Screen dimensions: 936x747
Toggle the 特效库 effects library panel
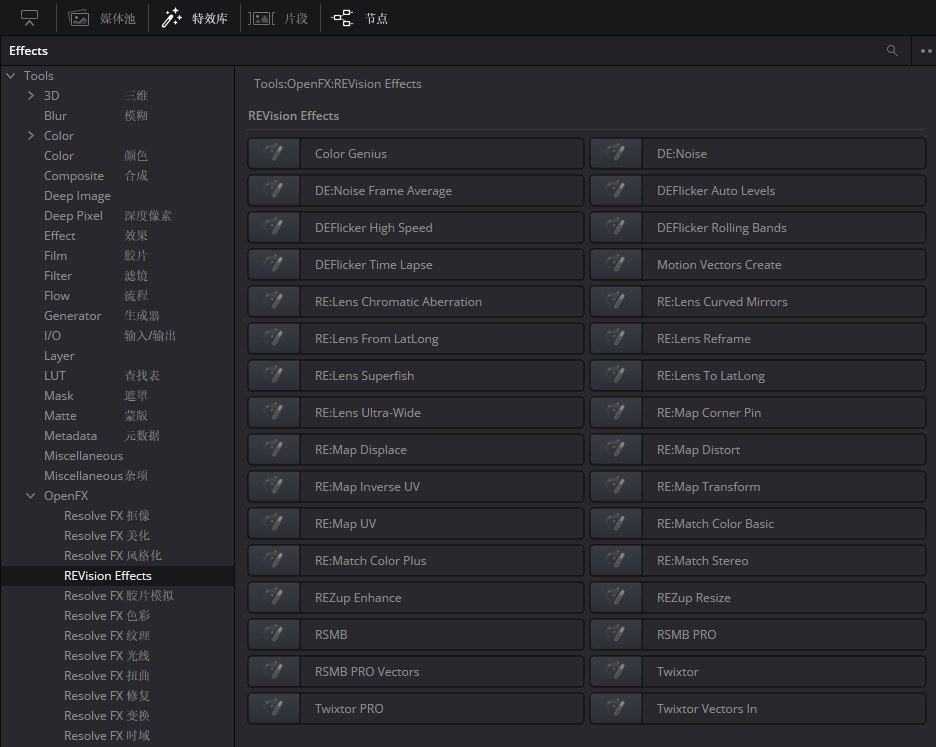coord(195,19)
